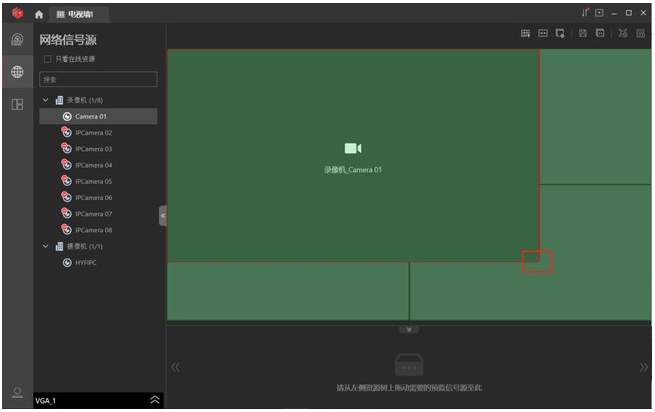Click the camera icon in Camera 01 window
Screen dimensions: 655x412
[352, 148]
